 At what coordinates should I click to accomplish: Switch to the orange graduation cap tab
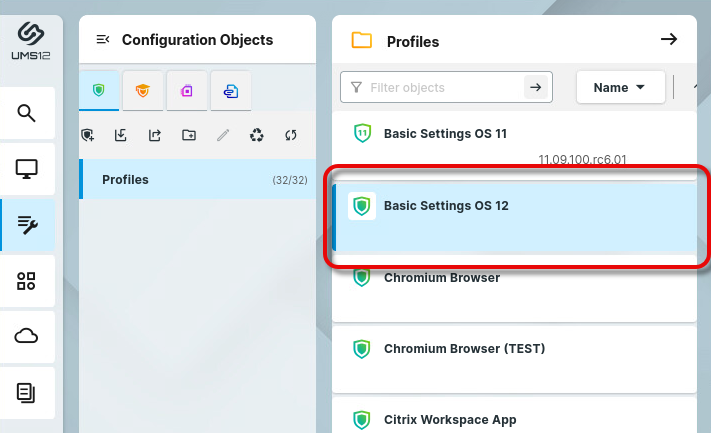(x=142, y=91)
